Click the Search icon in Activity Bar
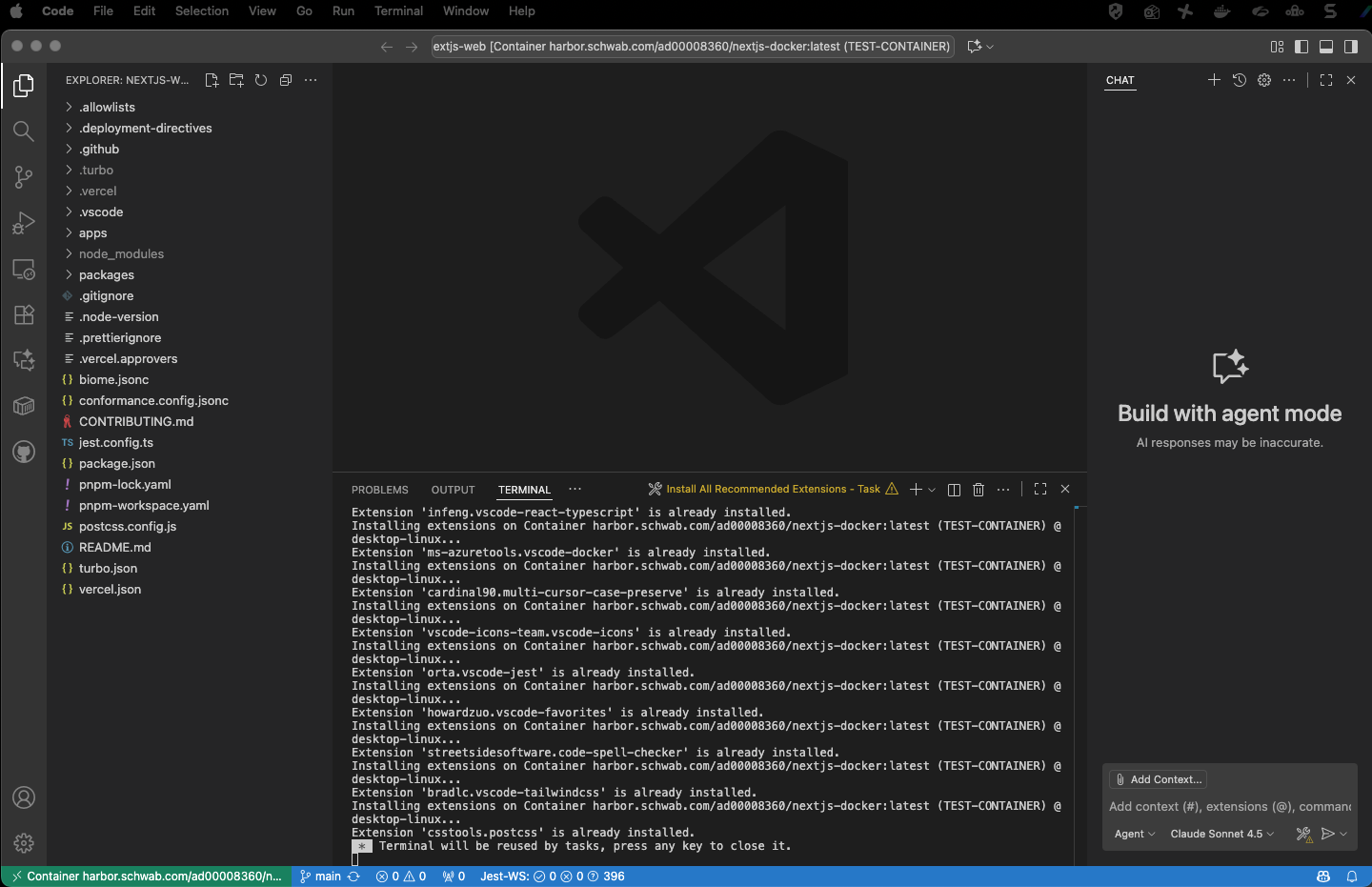1372x887 pixels. click(x=23, y=131)
